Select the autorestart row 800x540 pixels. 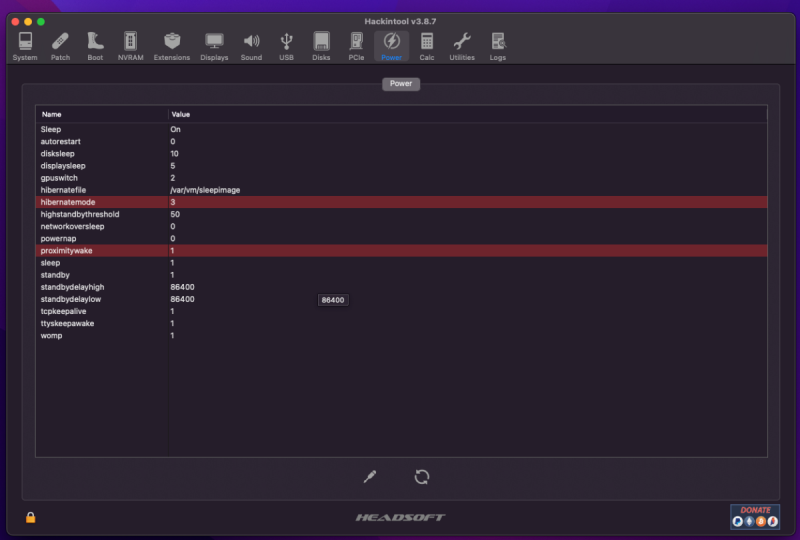click(x=402, y=141)
